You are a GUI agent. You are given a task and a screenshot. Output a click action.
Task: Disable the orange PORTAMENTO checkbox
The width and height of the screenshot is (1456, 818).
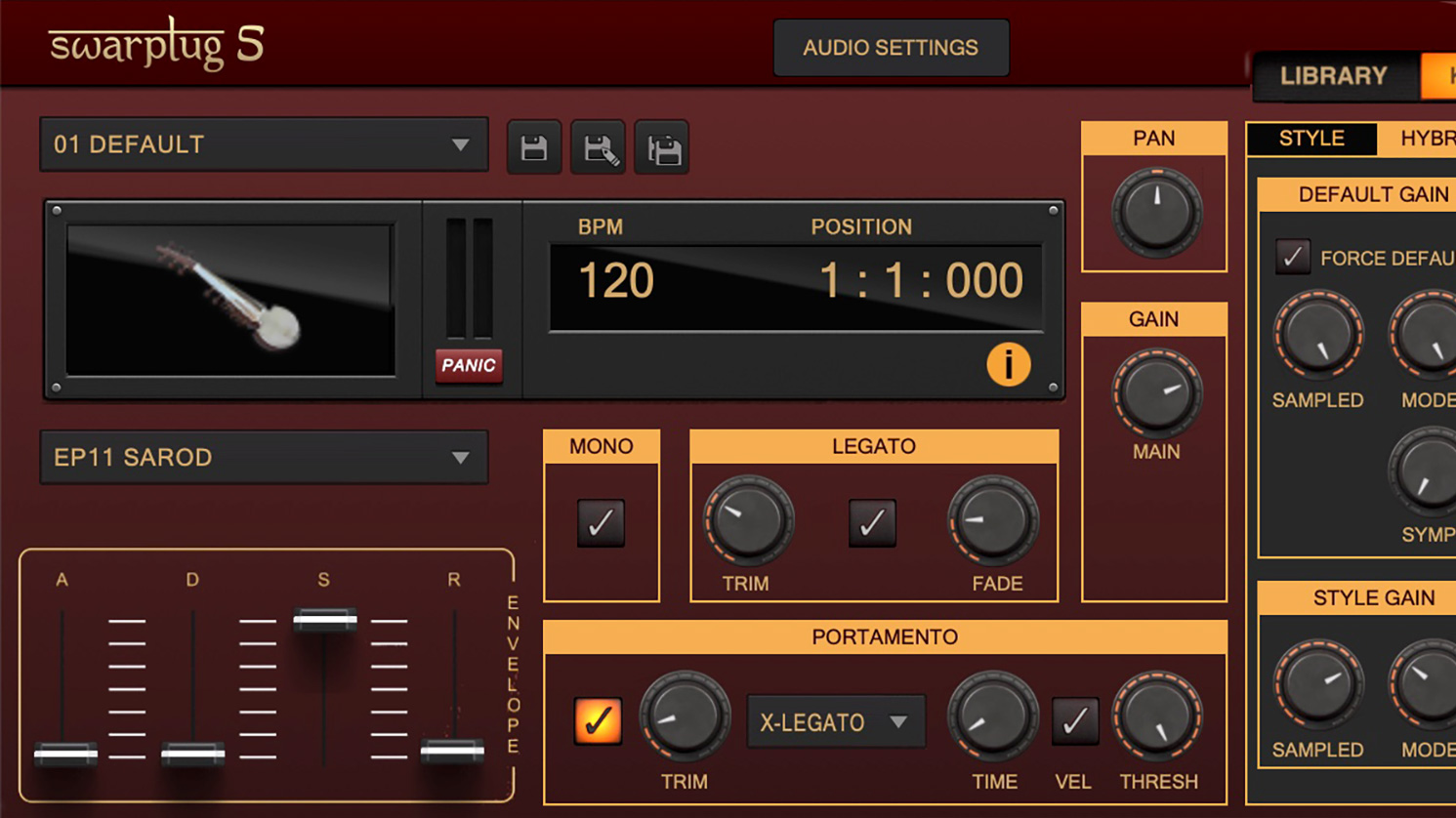[x=598, y=721]
